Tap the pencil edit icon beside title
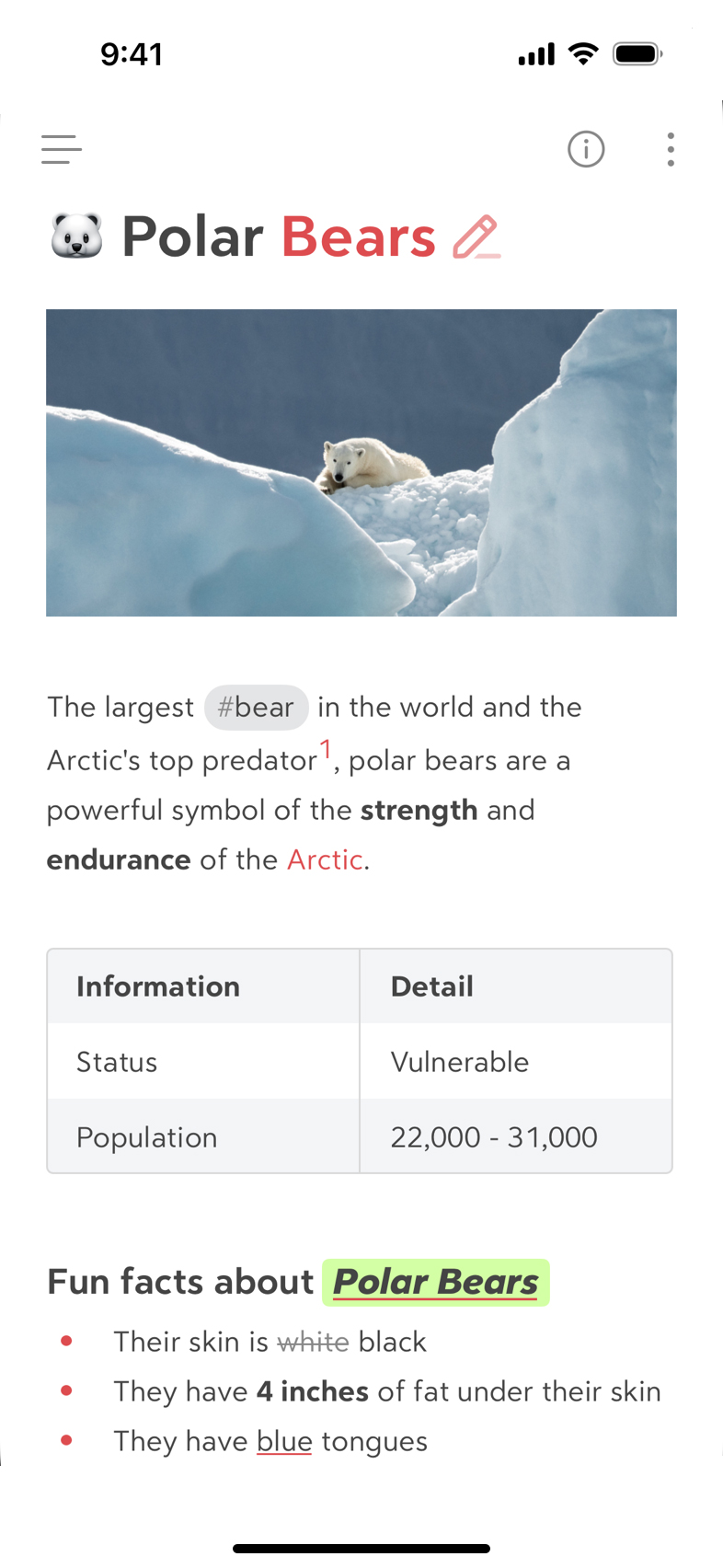Viewport: 723px width, 1568px height. click(476, 237)
